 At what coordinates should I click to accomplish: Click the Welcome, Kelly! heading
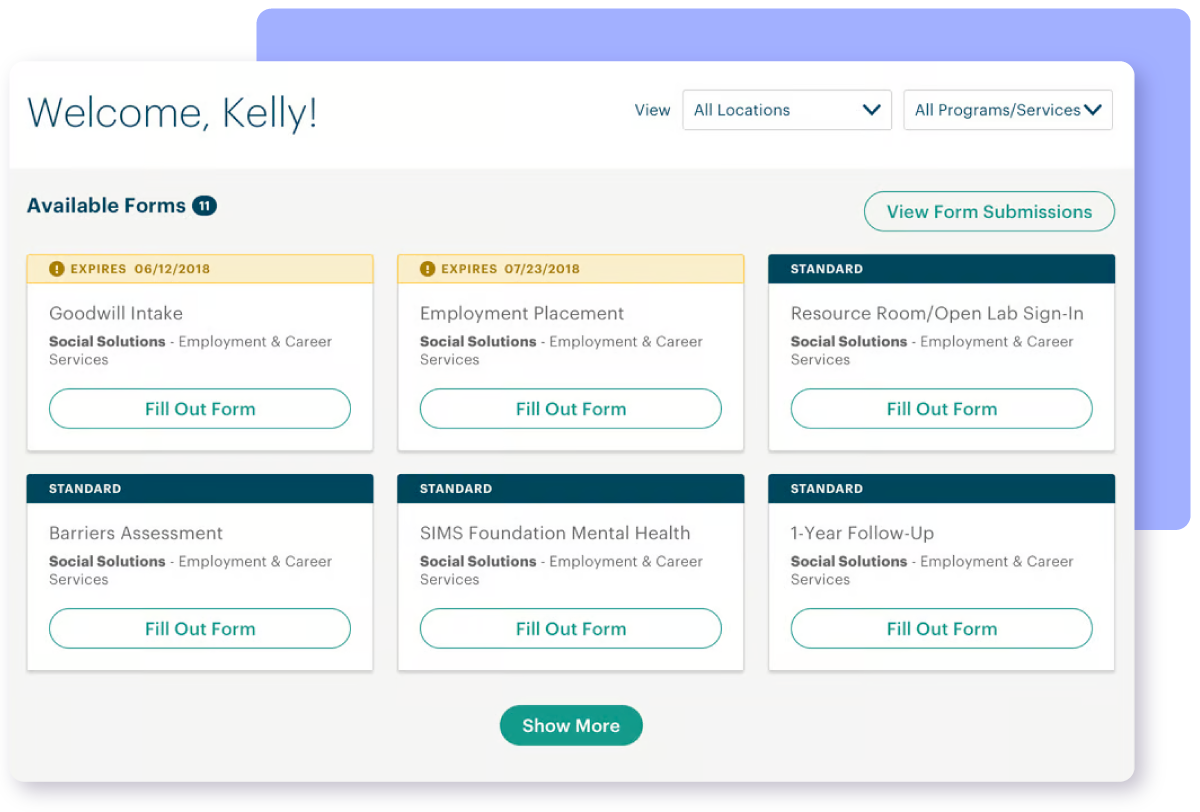(x=172, y=112)
